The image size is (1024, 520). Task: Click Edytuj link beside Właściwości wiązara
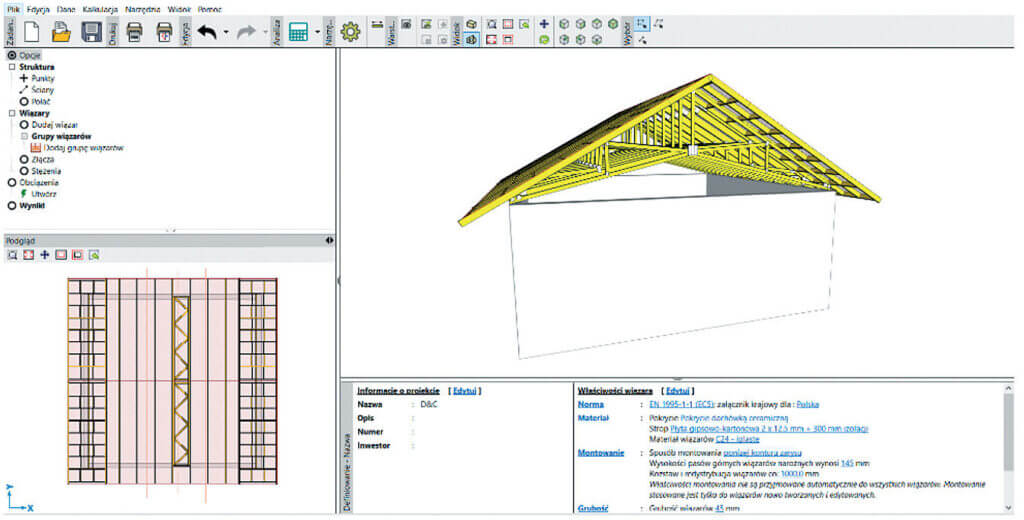[677, 391]
